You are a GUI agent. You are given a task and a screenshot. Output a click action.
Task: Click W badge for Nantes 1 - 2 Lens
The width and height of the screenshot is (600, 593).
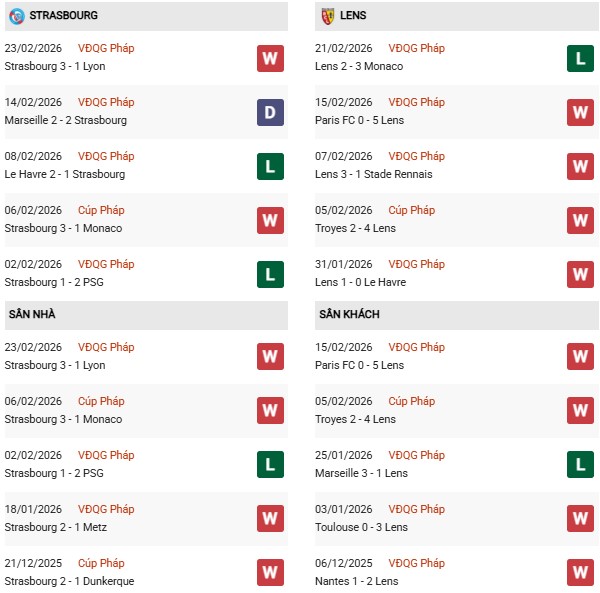(x=581, y=573)
